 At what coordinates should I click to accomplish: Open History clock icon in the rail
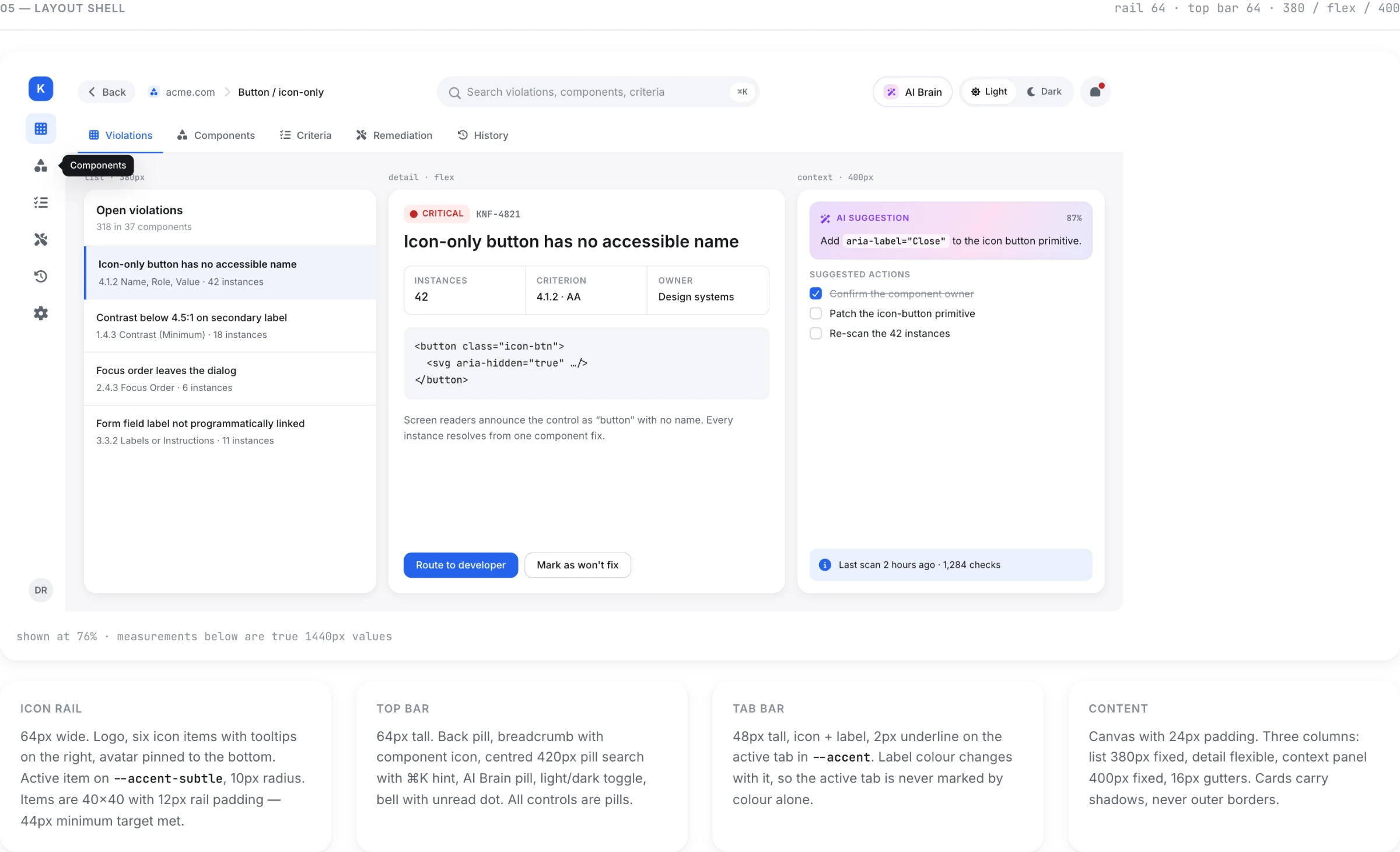41,276
